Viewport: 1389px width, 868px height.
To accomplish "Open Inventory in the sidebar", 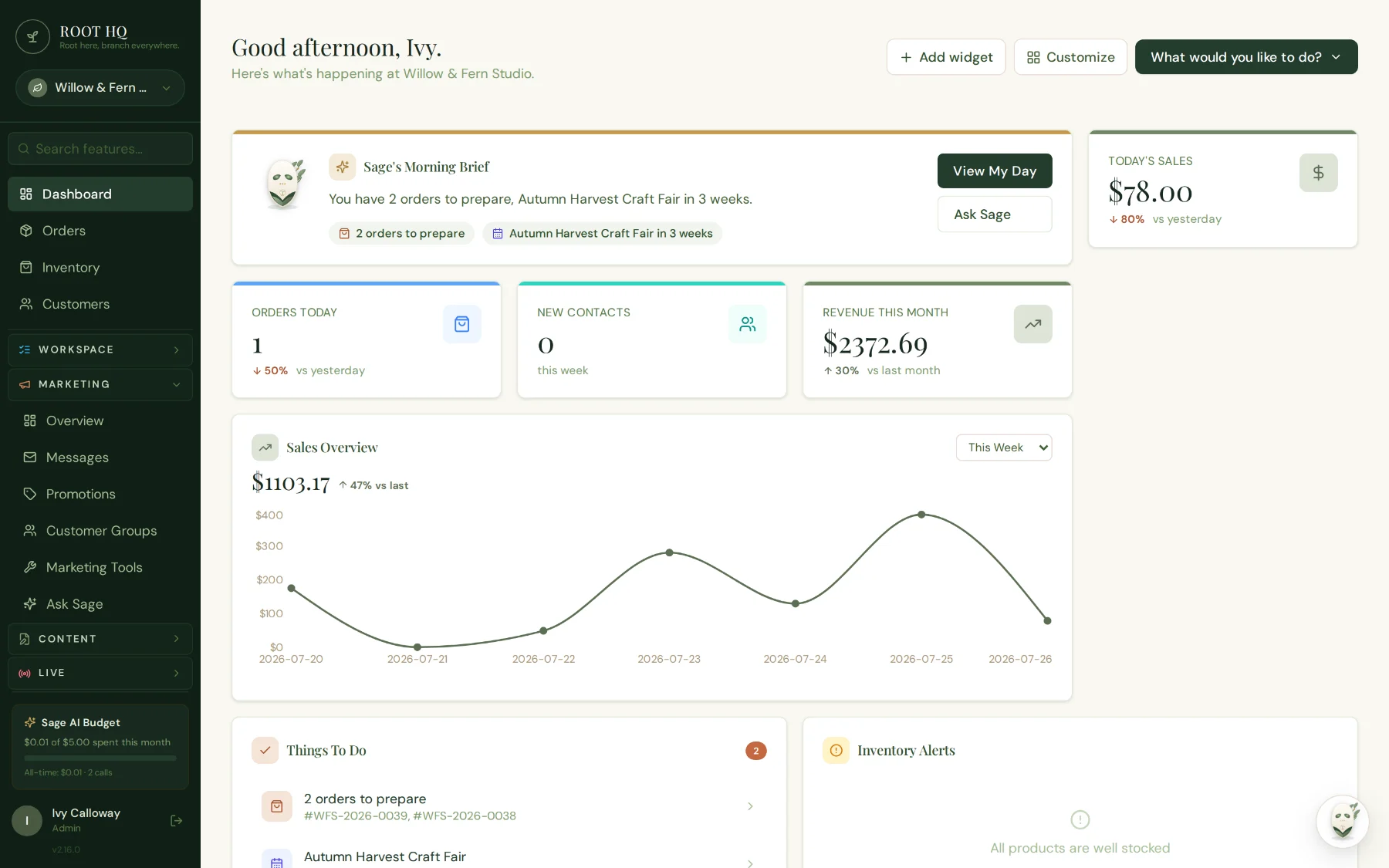I will 100,268.
